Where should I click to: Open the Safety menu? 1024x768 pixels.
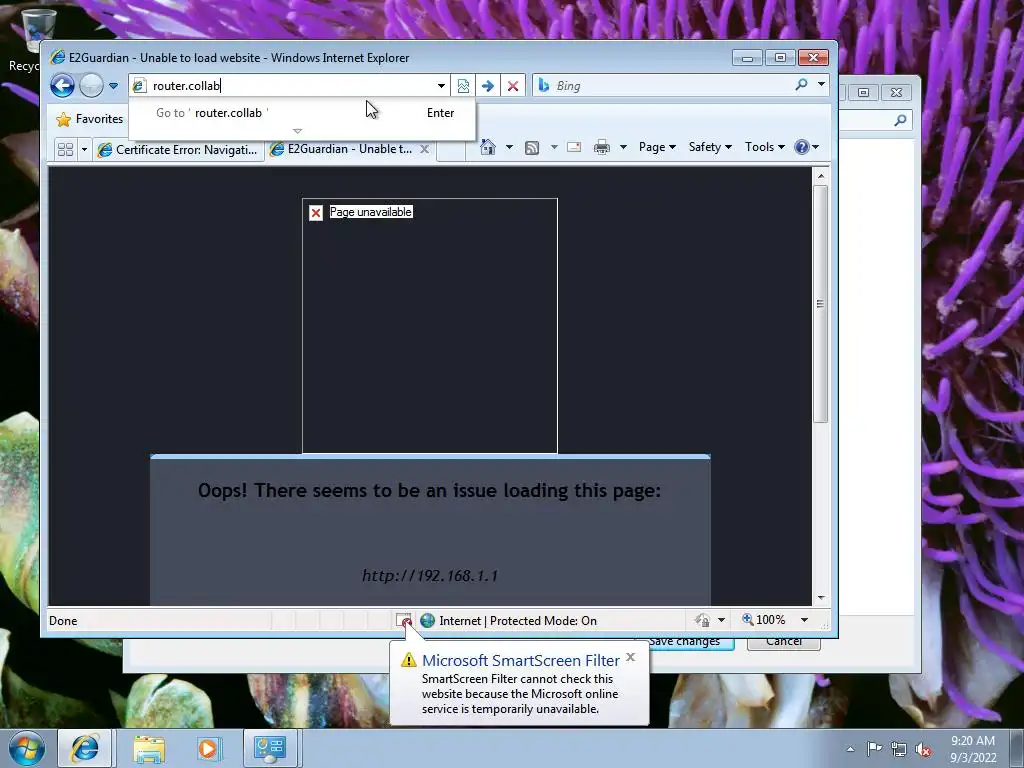[x=710, y=147]
